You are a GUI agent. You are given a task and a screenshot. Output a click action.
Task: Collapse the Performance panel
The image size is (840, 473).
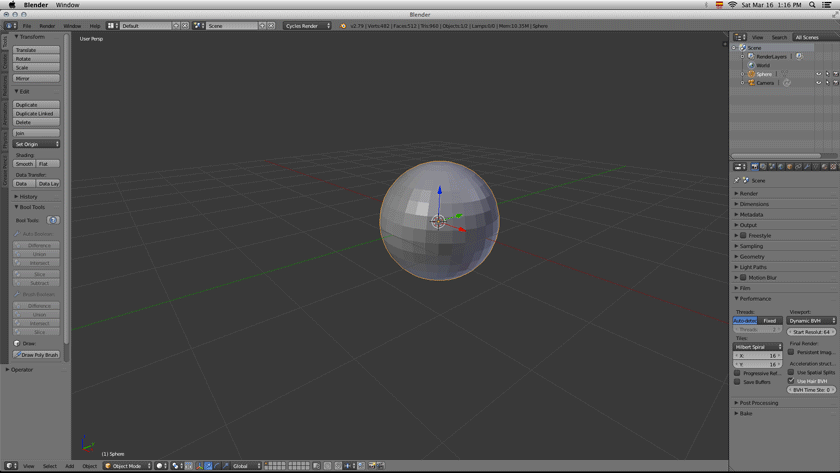tap(755, 298)
